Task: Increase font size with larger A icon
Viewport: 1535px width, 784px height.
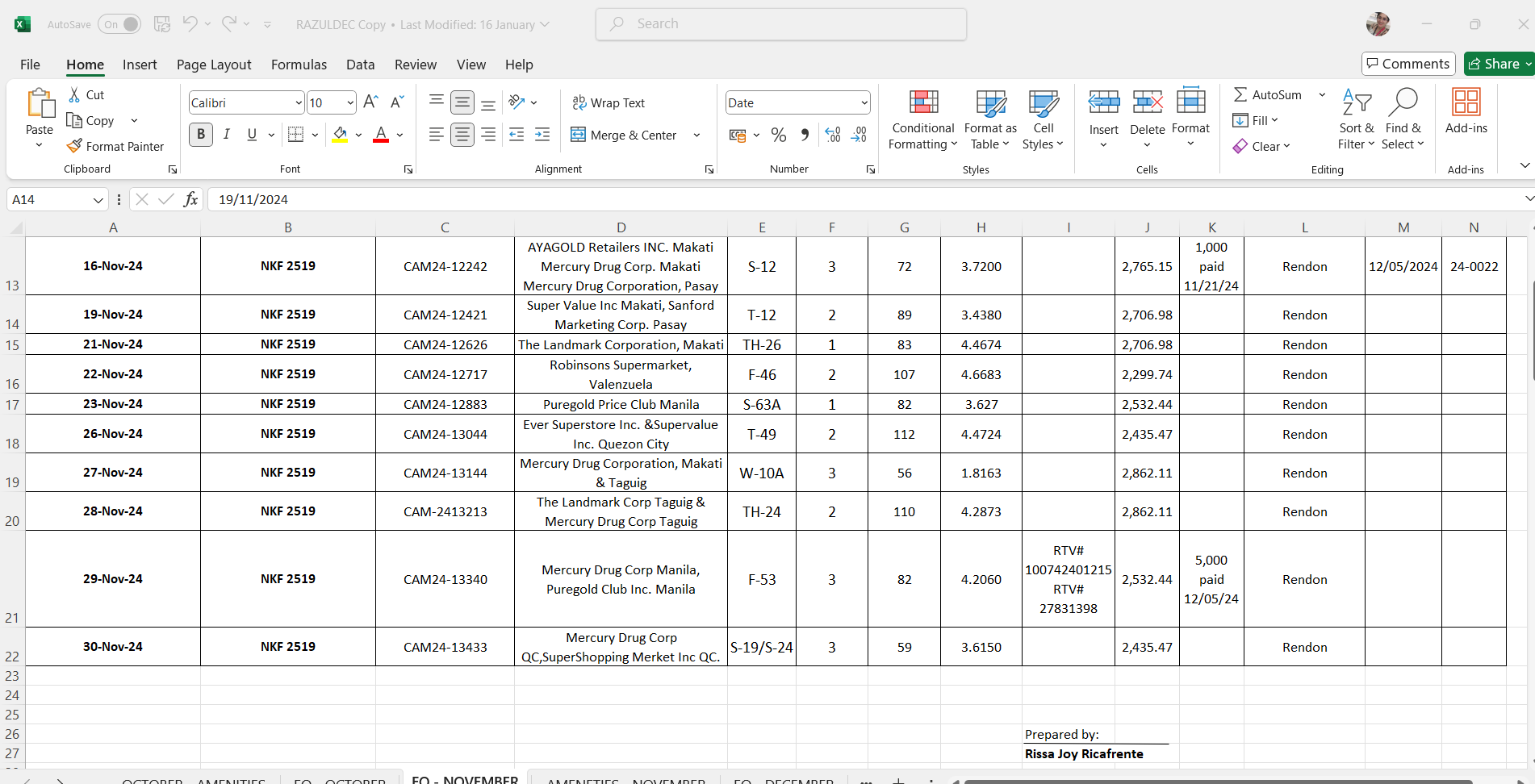Action: [370, 102]
